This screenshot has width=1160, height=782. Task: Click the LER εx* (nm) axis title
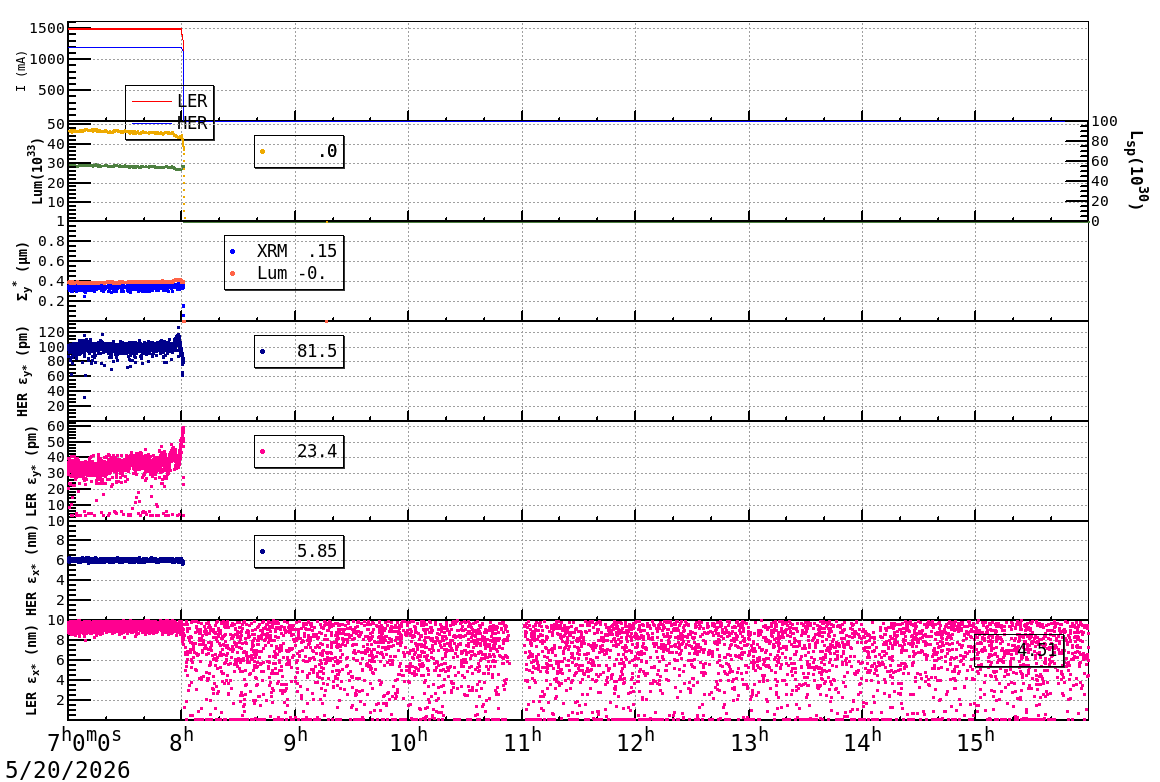31,670
